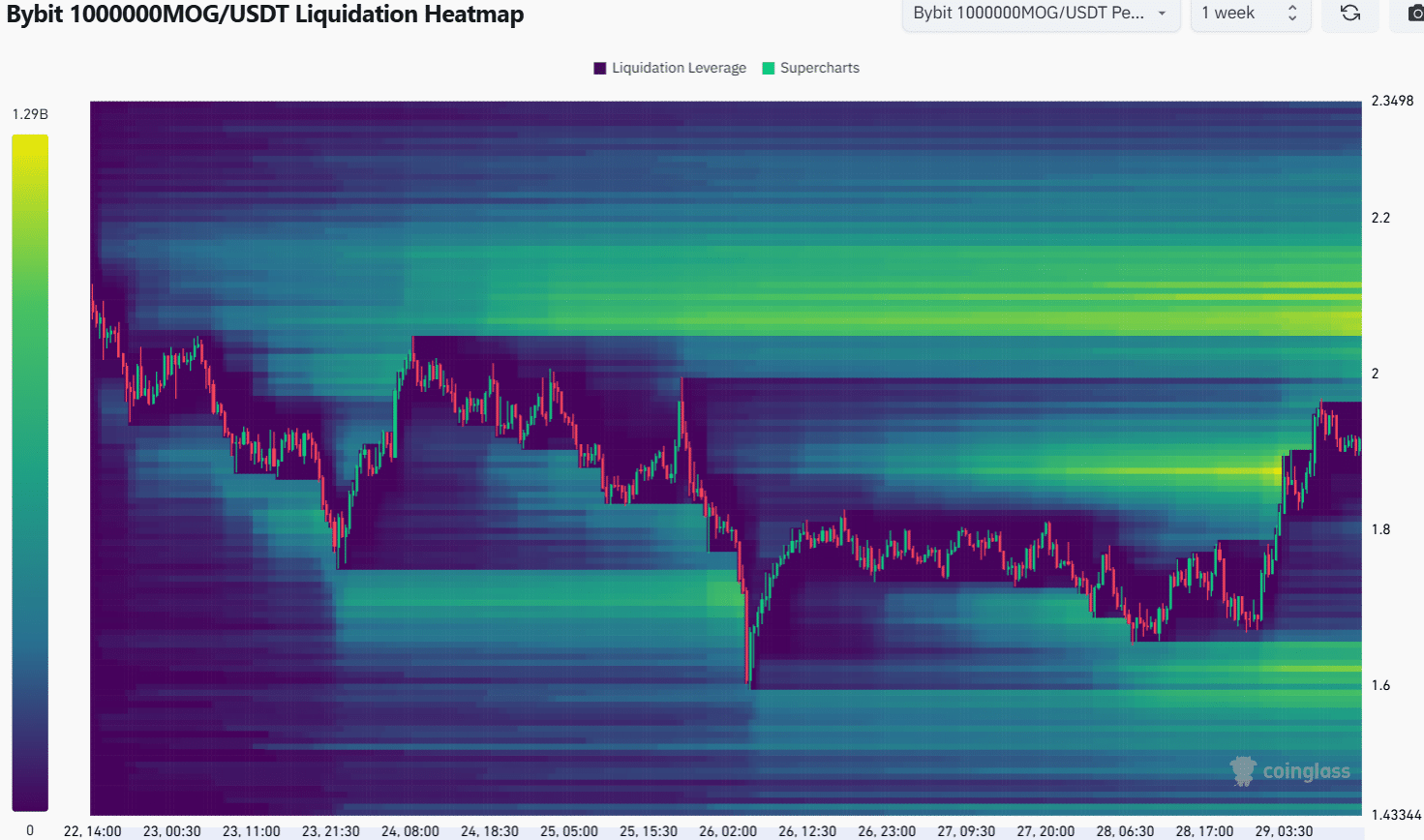
Task: Click the 2.3498 top price label
Action: [x=1392, y=101]
